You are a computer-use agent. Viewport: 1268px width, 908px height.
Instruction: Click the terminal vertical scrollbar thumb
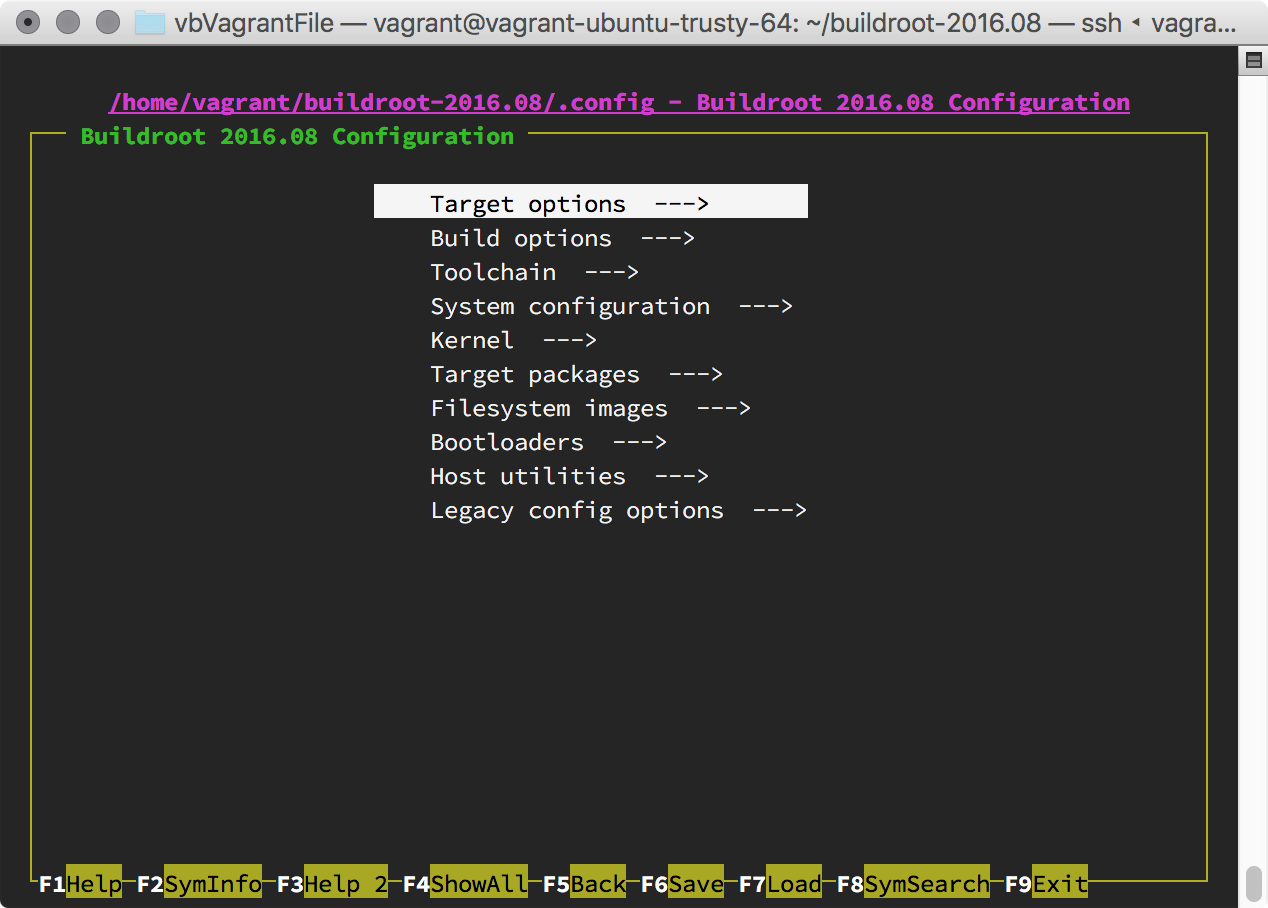click(x=1253, y=885)
